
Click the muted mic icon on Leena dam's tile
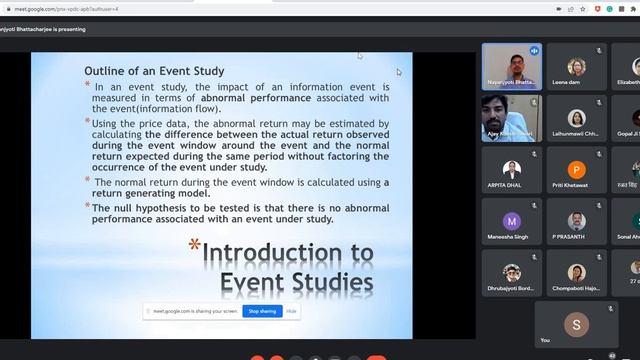[599, 51]
